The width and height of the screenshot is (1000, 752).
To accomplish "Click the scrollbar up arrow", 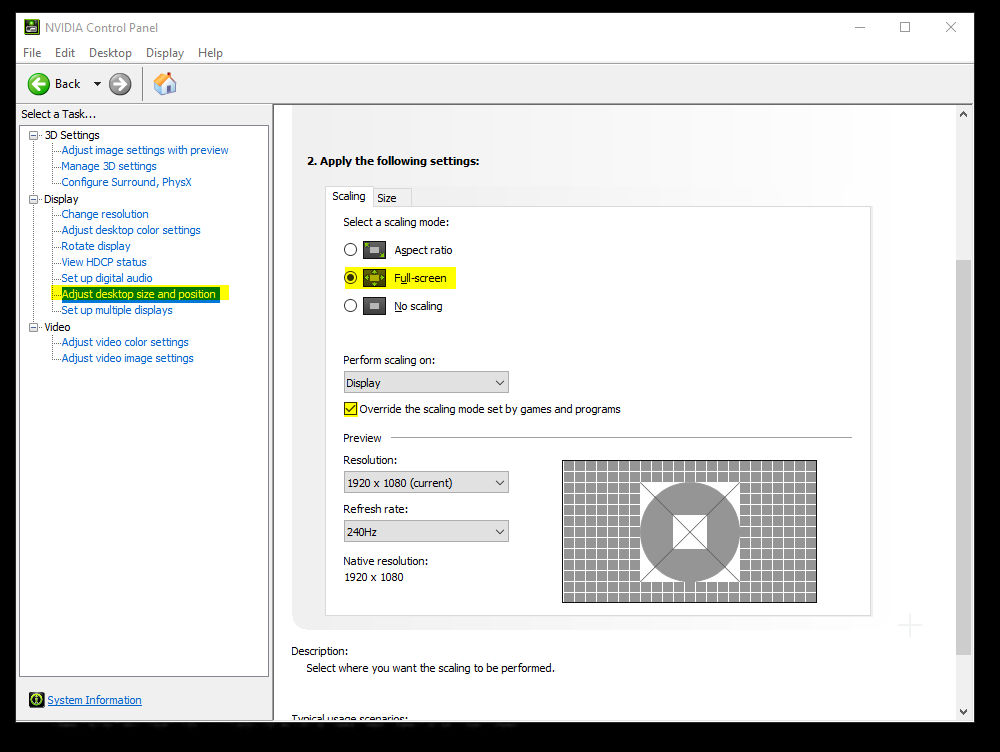I will (x=963, y=114).
